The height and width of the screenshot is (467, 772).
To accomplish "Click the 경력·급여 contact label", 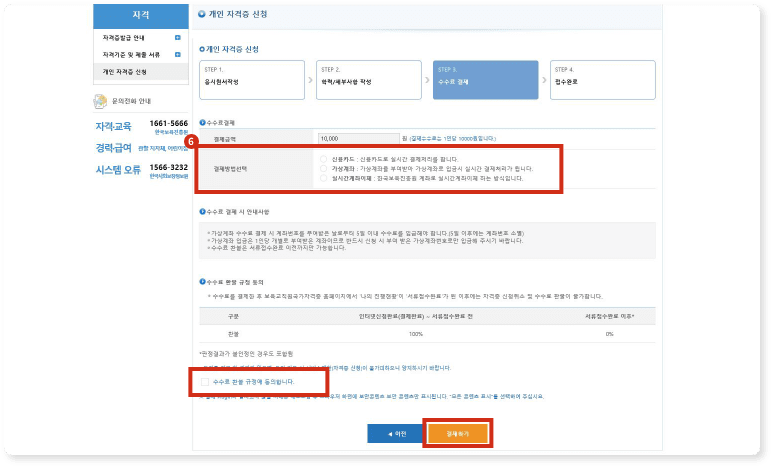I will point(113,148).
